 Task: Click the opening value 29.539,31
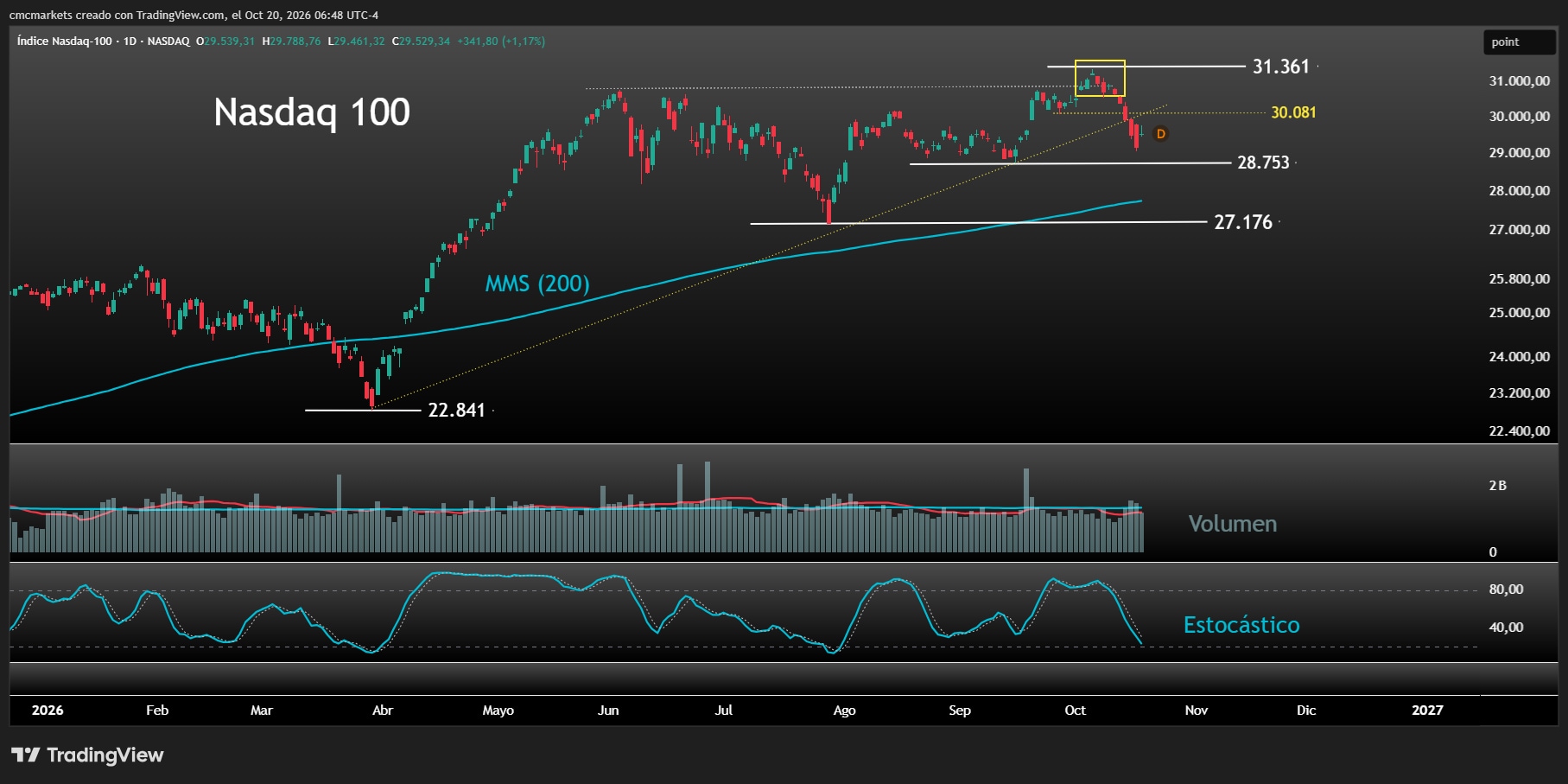(229, 41)
